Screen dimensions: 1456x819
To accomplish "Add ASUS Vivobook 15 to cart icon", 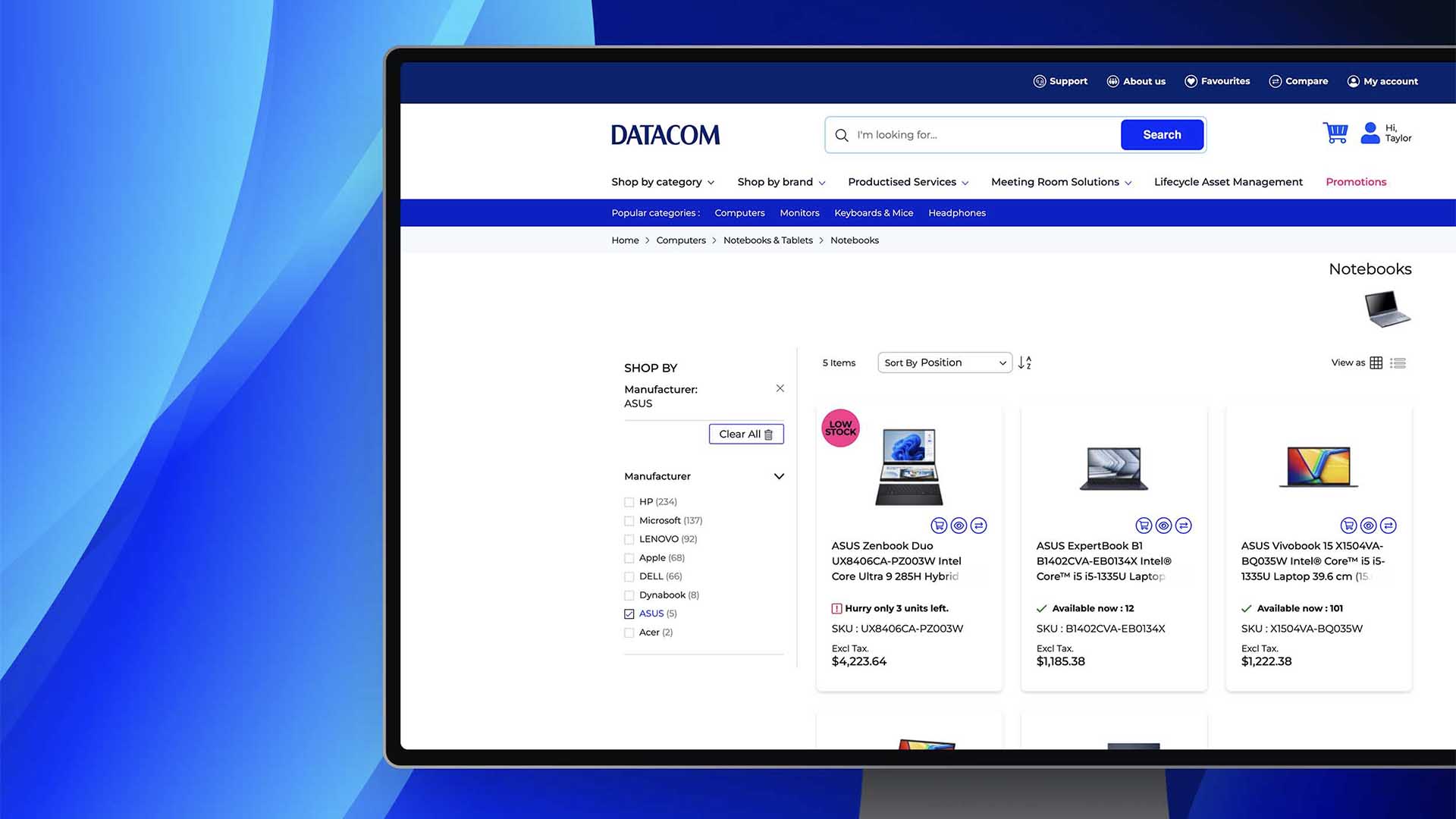I will (1348, 525).
